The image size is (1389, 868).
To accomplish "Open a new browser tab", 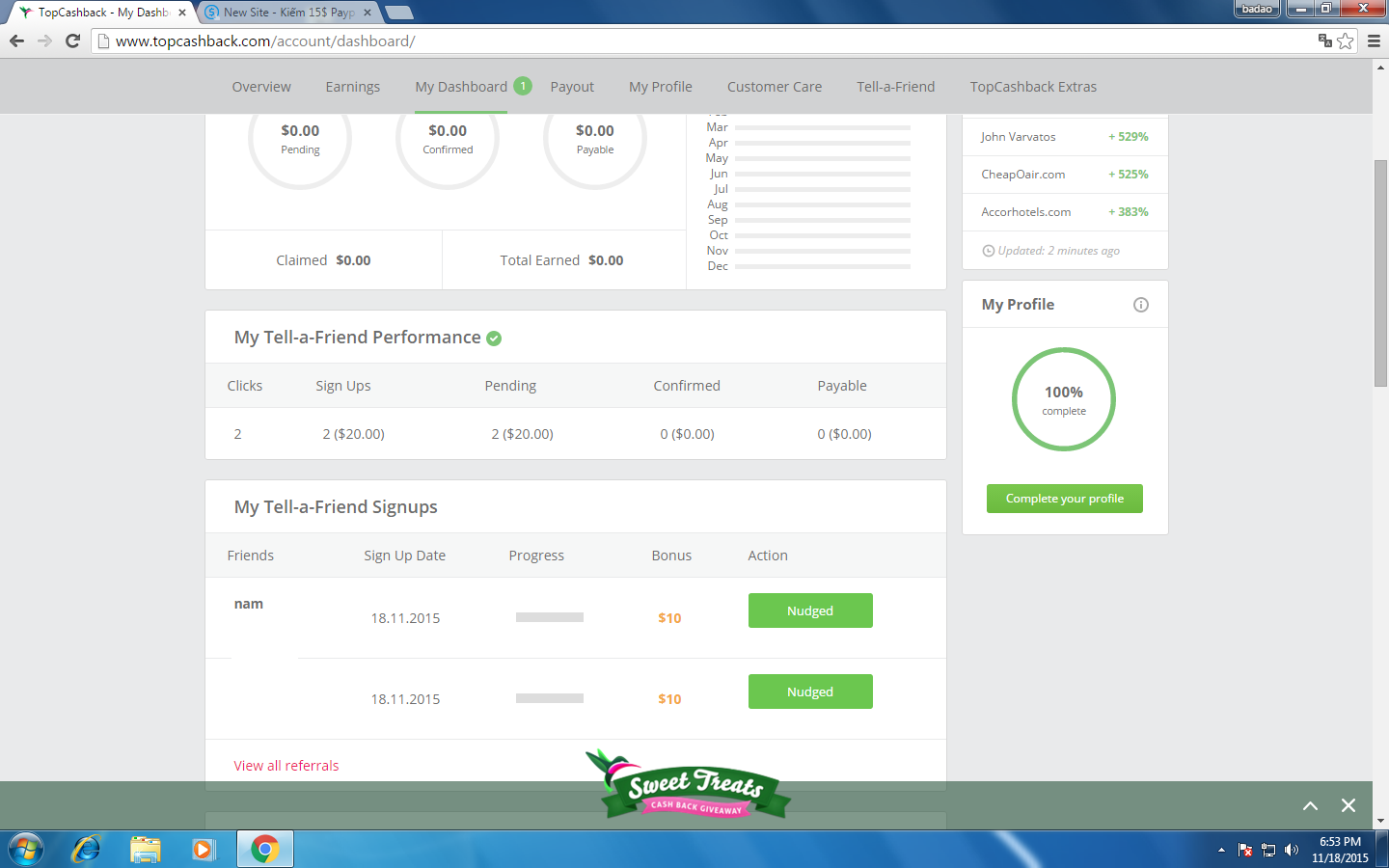I will point(398,13).
